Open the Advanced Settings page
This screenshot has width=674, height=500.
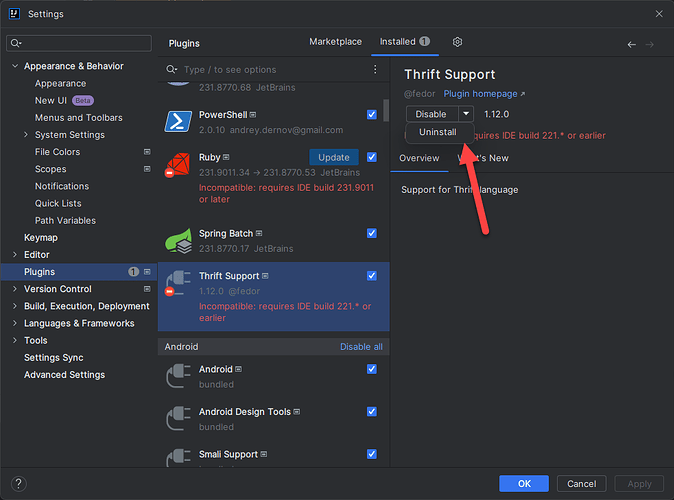(64, 375)
